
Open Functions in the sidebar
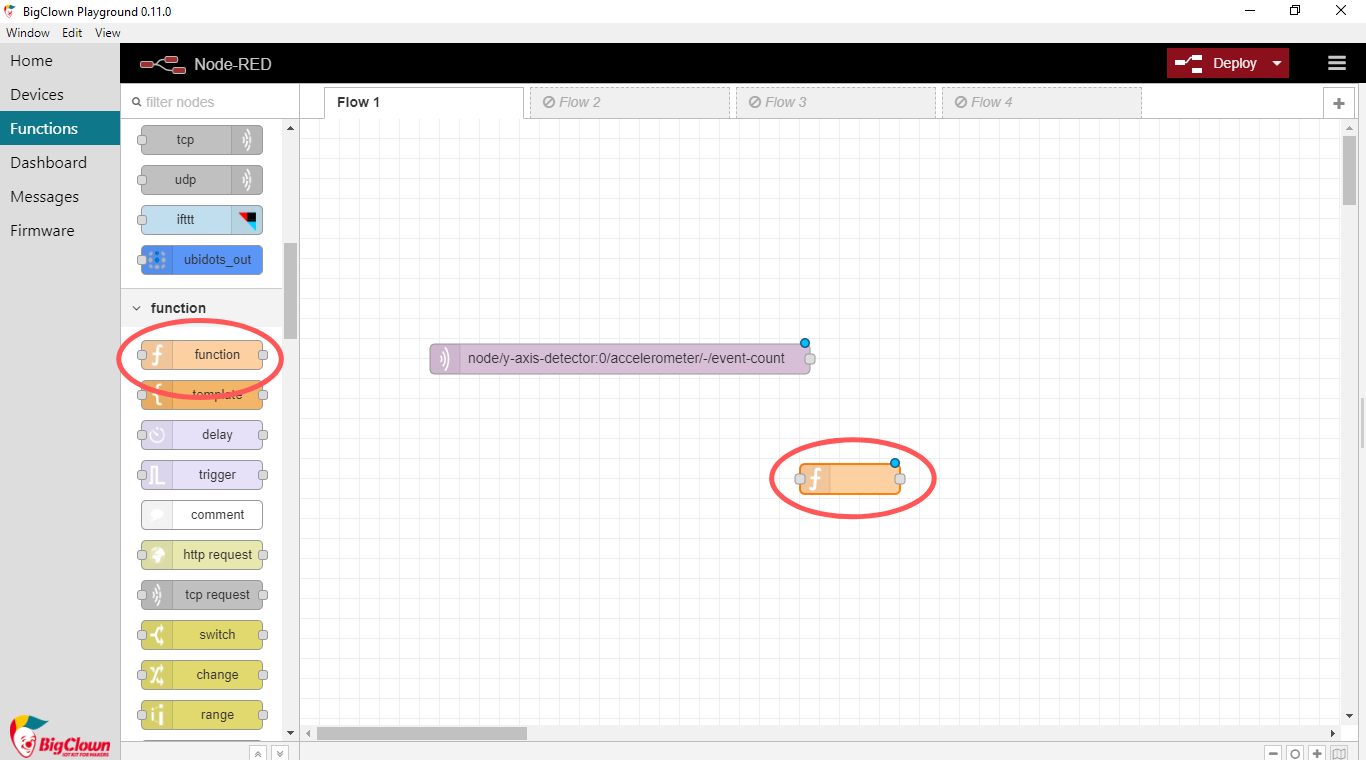pos(60,129)
